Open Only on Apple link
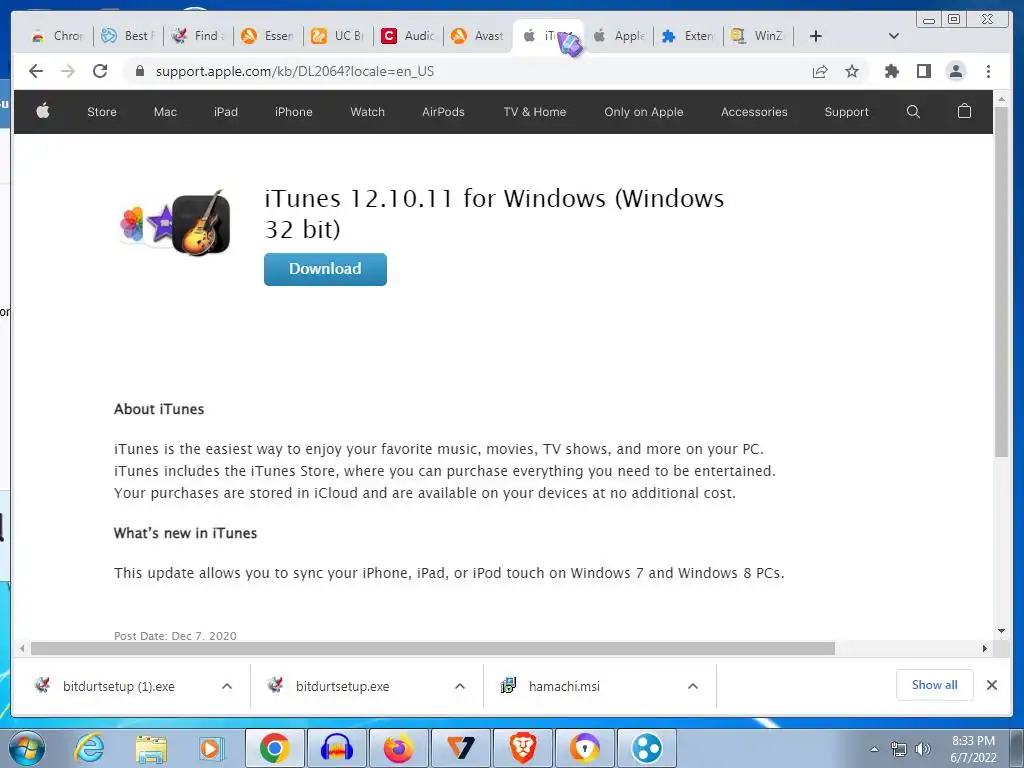 click(x=643, y=112)
